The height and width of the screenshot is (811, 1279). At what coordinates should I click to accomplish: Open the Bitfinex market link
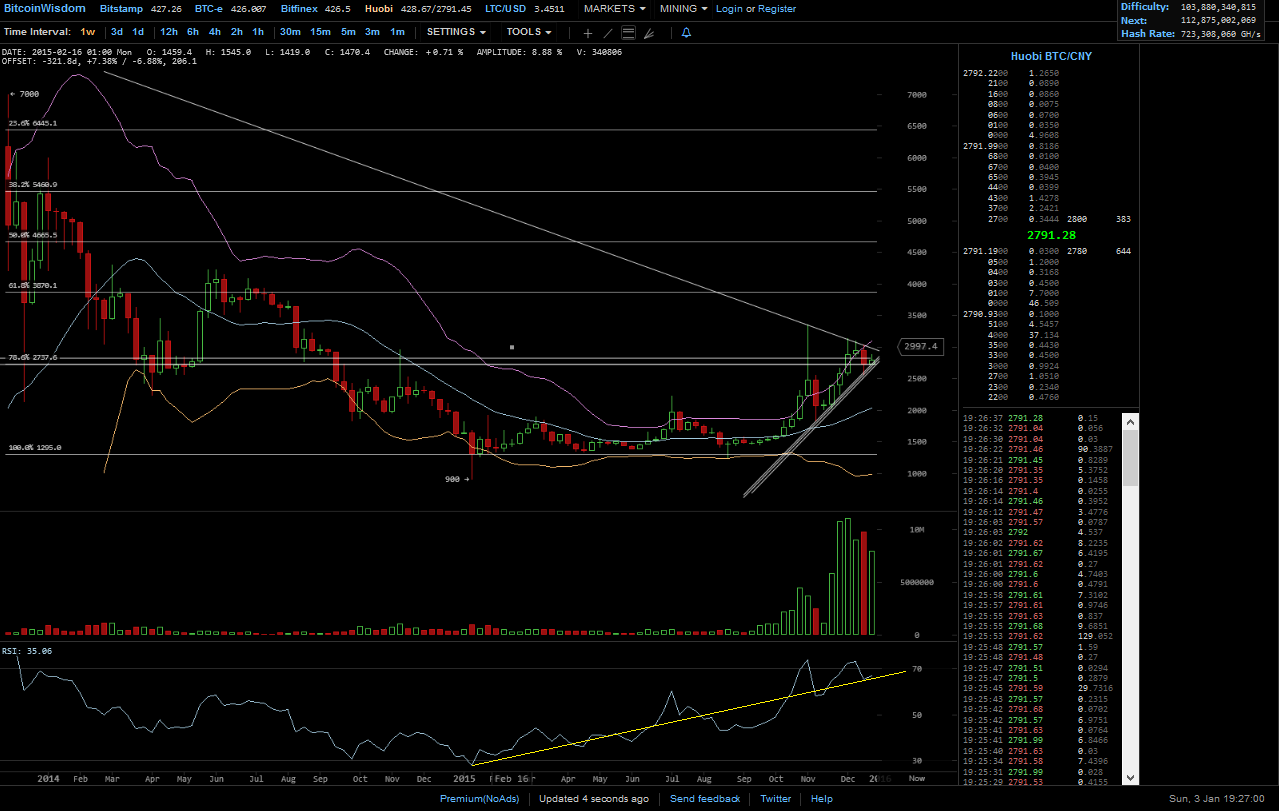(x=300, y=8)
